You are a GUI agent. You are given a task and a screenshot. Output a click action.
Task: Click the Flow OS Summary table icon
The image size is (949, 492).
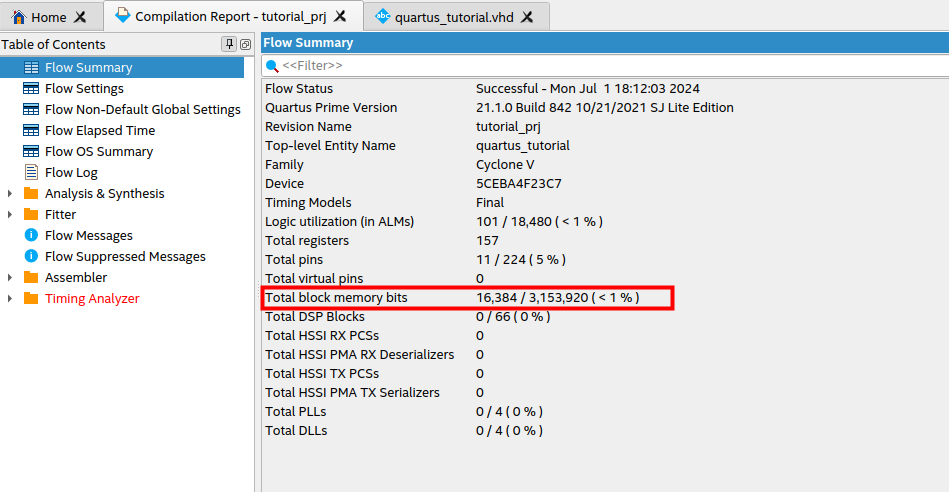pyautogui.click(x=31, y=151)
